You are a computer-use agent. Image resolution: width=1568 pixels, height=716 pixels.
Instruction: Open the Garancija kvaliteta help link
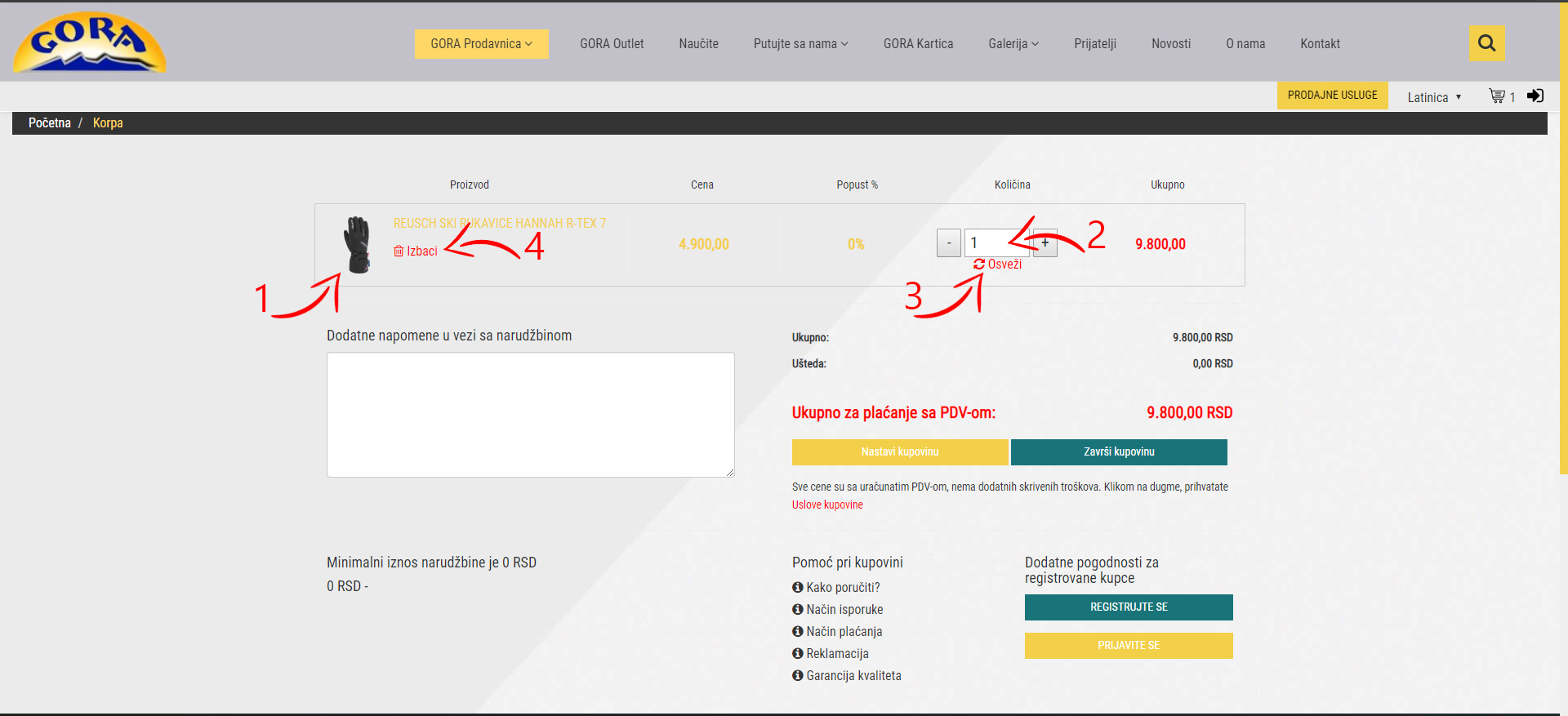847,675
